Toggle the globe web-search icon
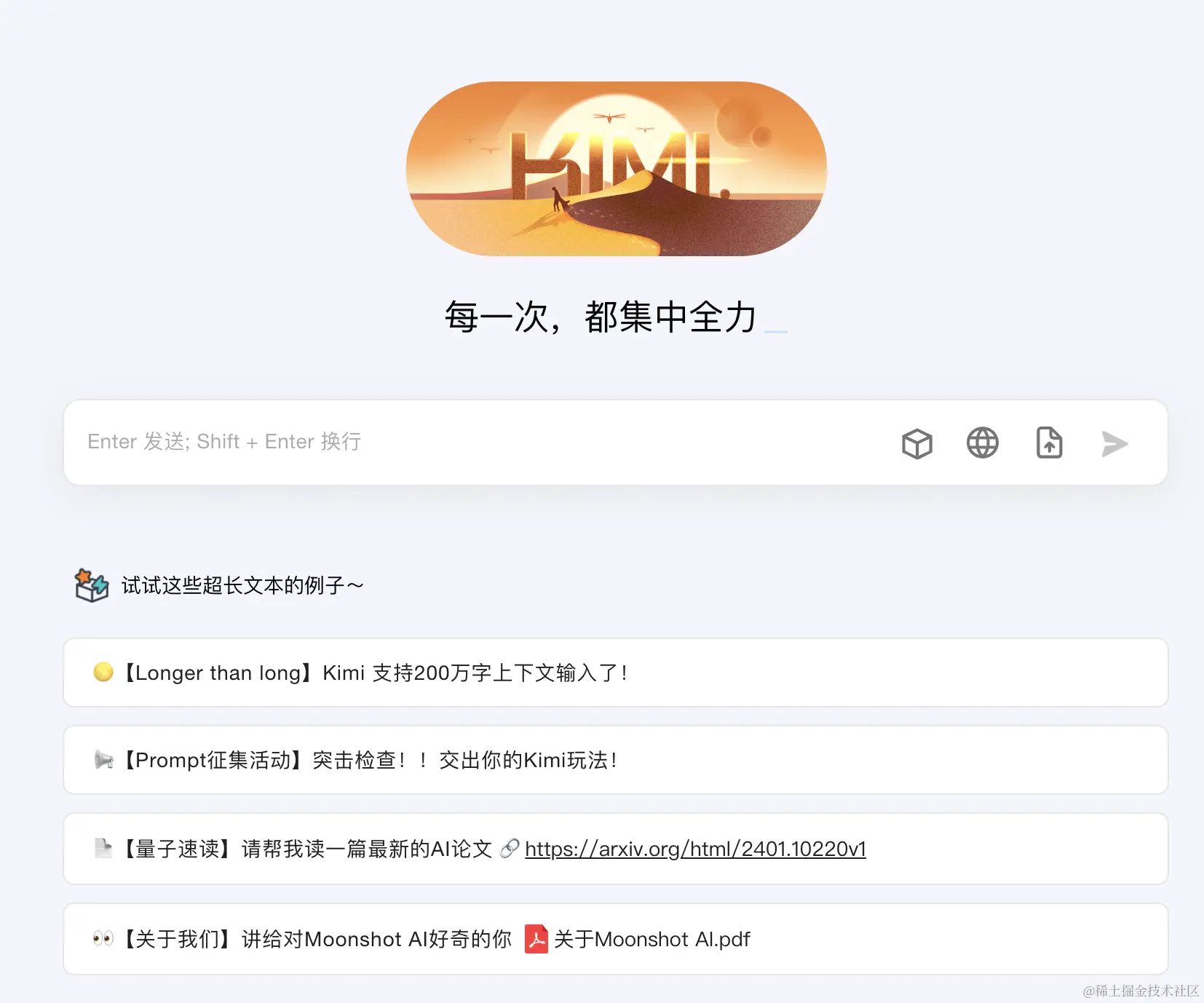This screenshot has width=1204, height=1003. tap(982, 443)
